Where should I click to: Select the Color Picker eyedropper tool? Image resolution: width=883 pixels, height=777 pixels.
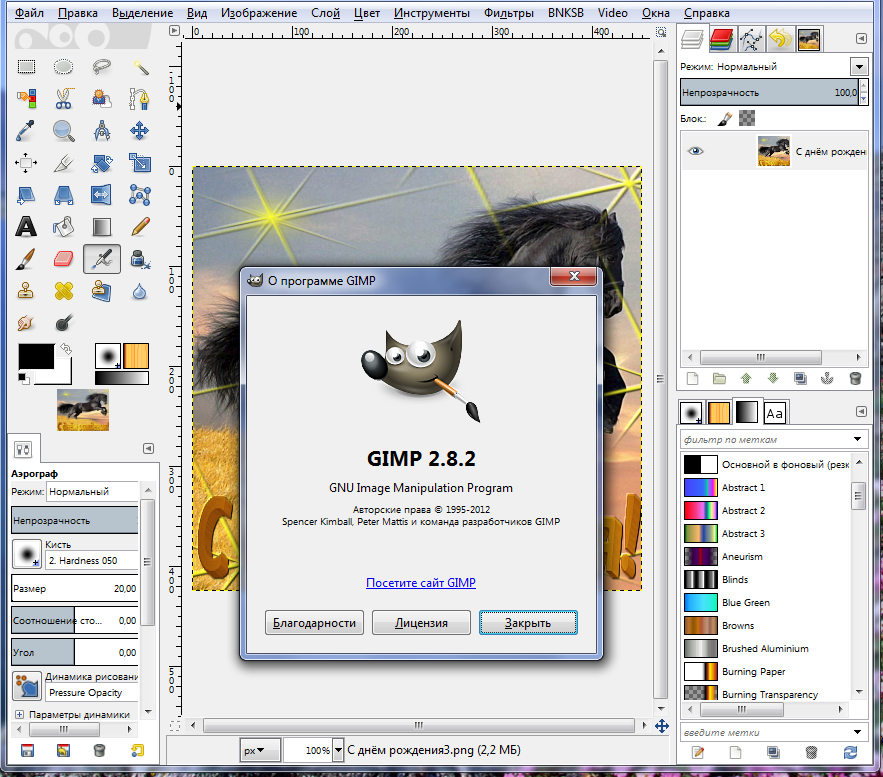coord(26,131)
